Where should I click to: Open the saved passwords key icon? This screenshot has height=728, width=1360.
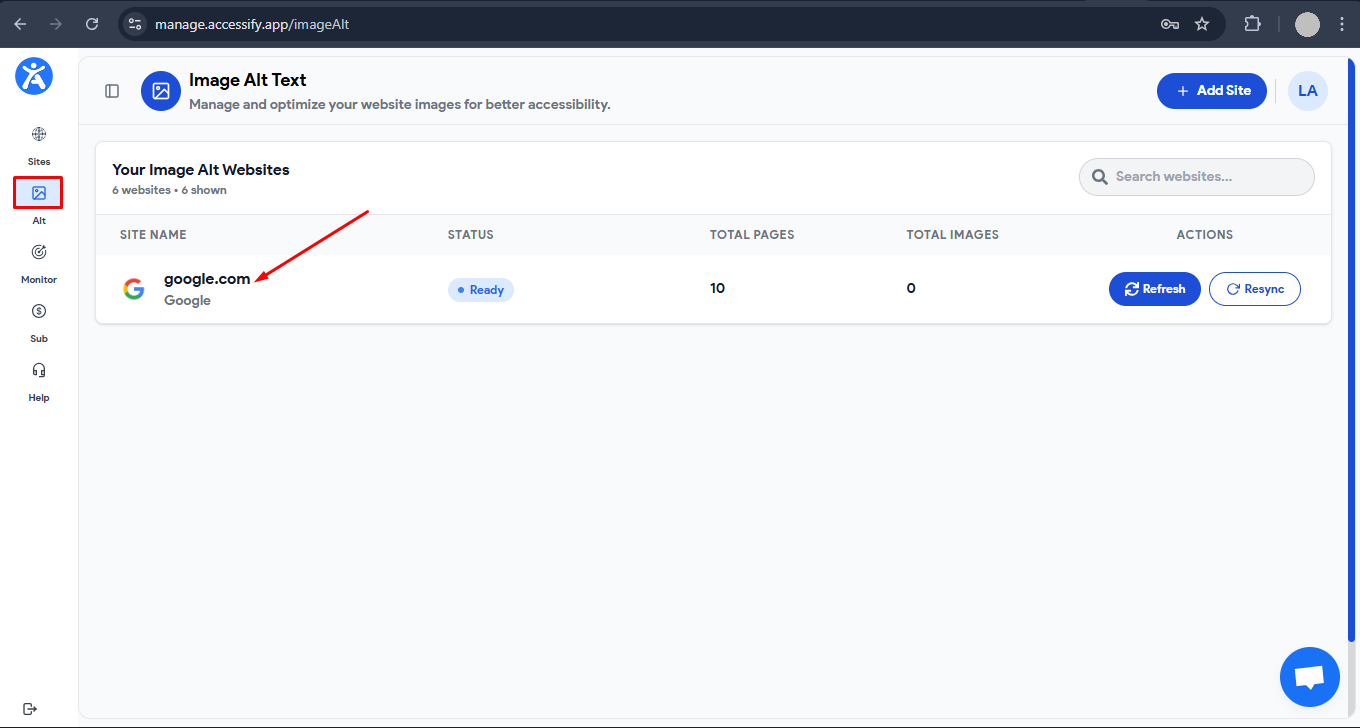click(x=1169, y=24)
